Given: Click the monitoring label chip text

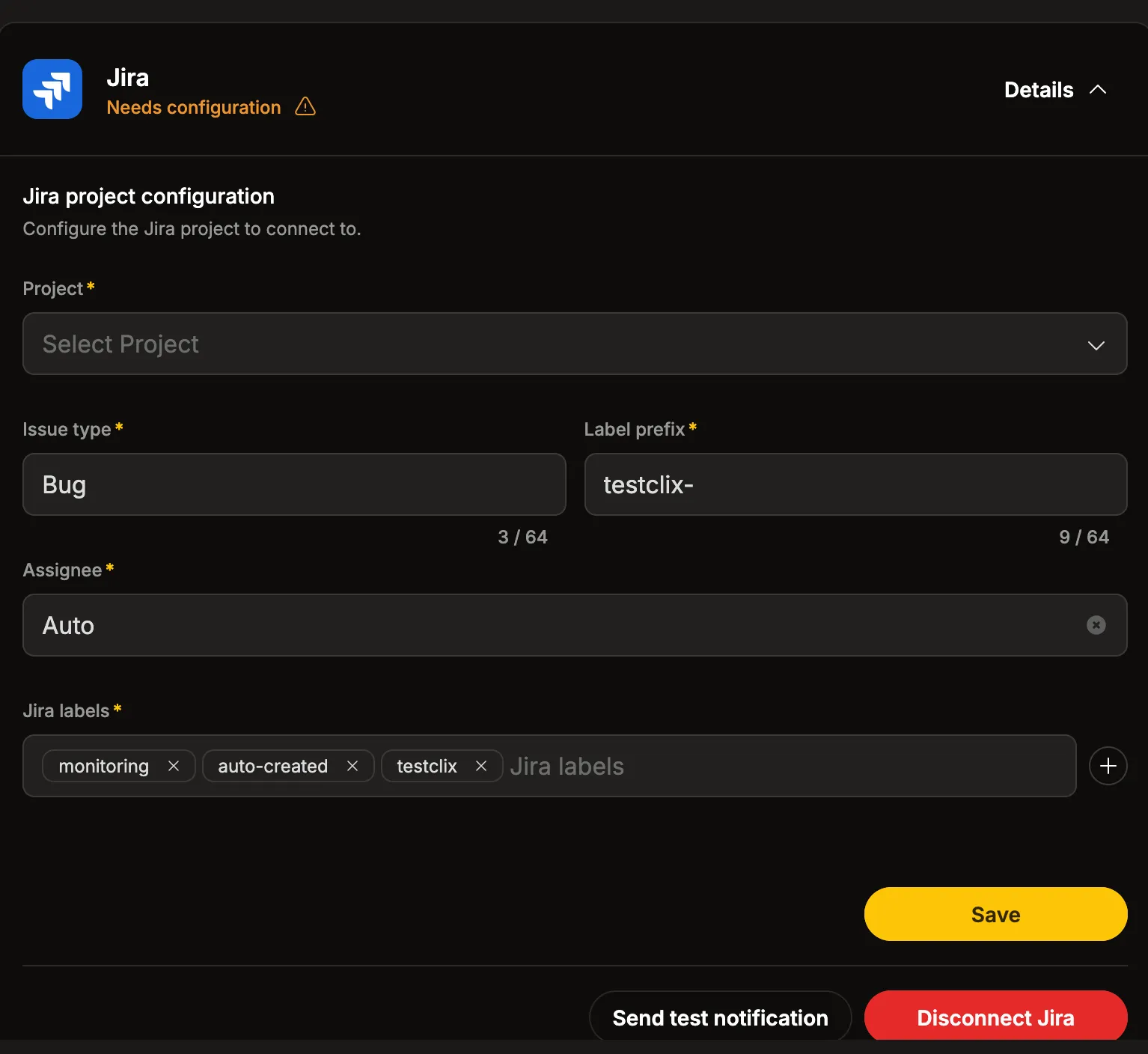Looking at the screenshot, I should click(x=104, y=766).
